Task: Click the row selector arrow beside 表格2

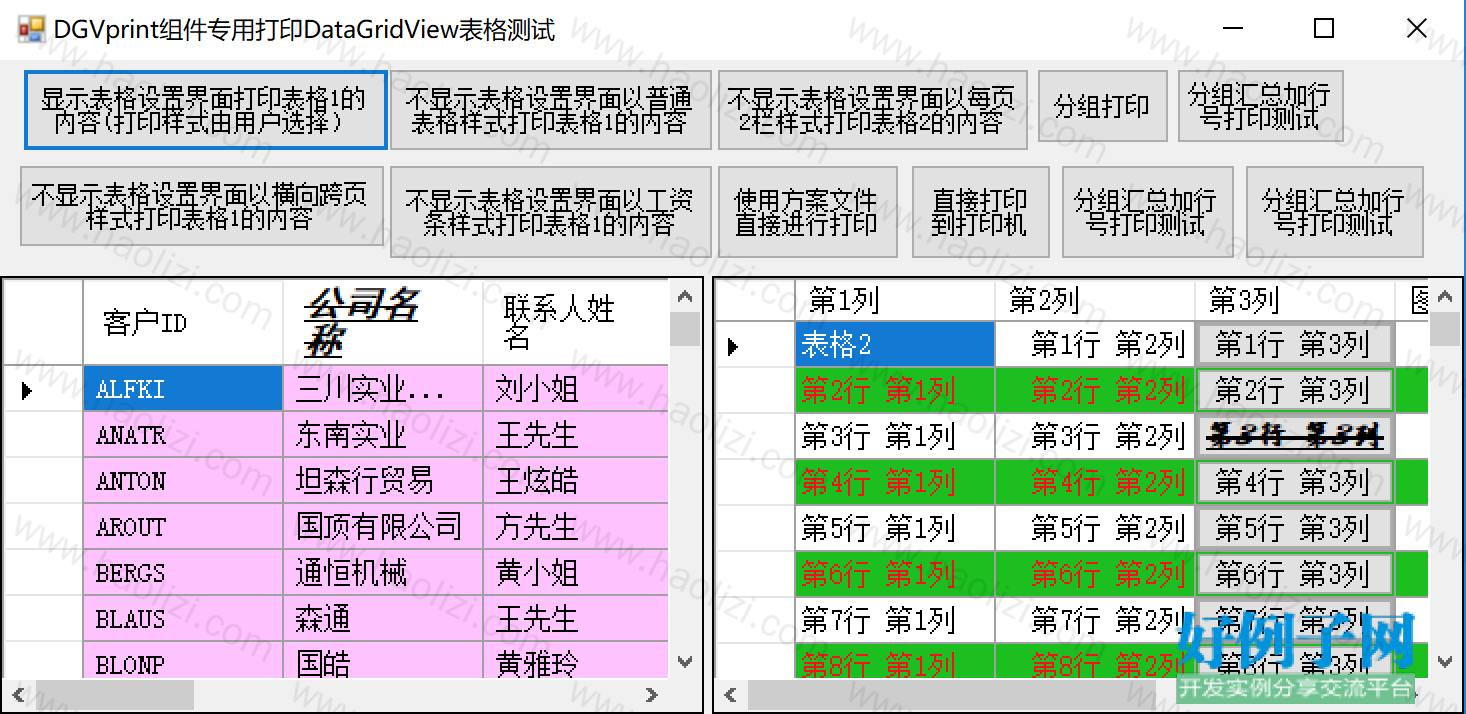Action: pyautogui.click(x=733, y=346)
